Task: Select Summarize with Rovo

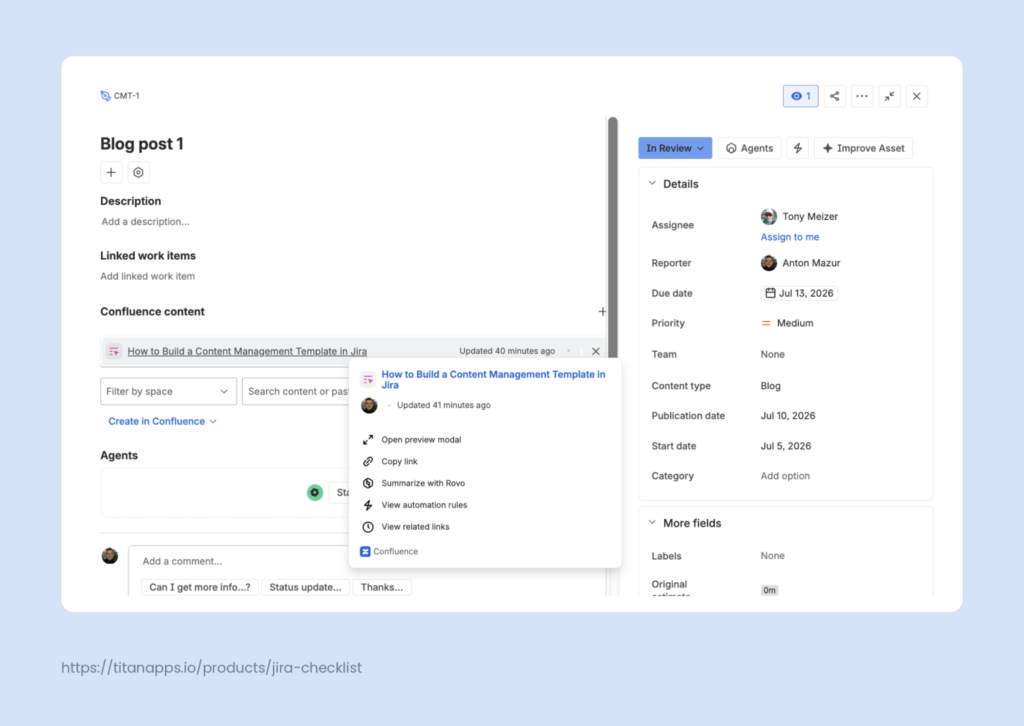Action: (x=423, y=483)
